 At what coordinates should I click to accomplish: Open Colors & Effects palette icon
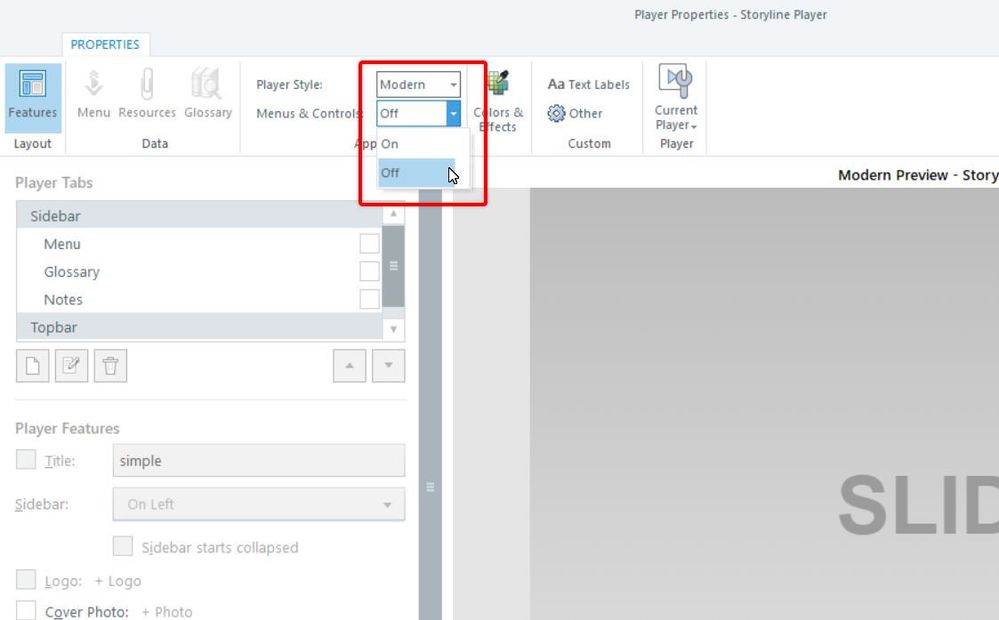click(498, 101)
